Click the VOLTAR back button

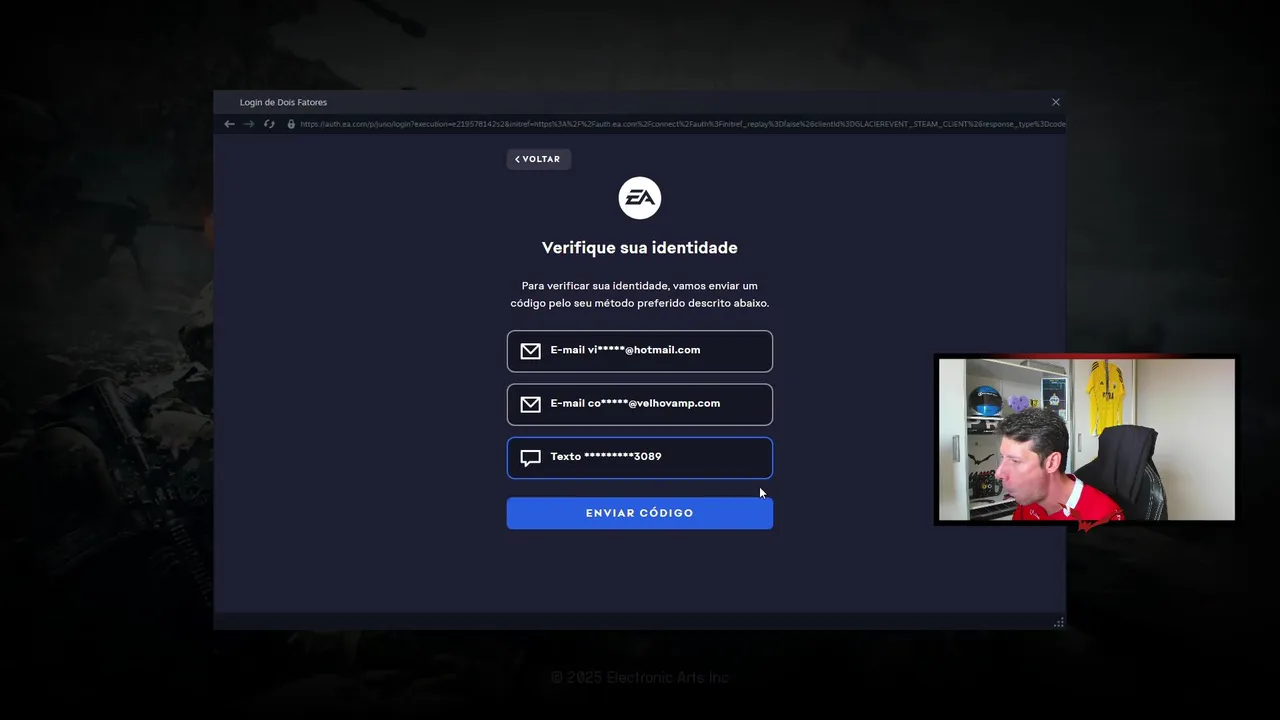click(538, 159)
